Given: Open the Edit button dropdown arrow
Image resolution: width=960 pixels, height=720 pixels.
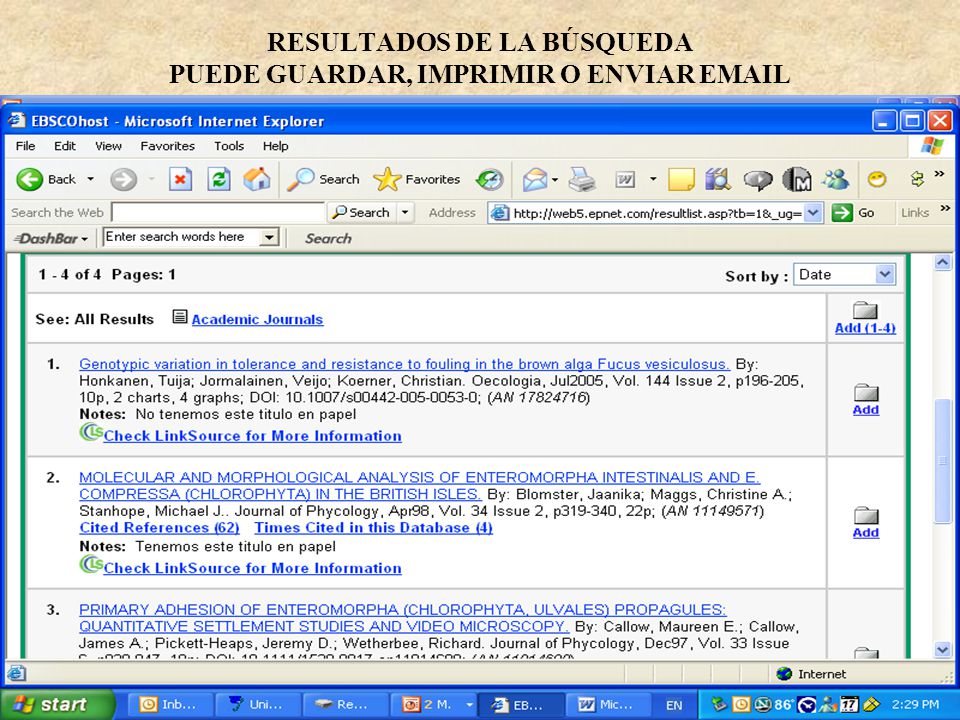Looking at the screenshot, I should [653, 179].
